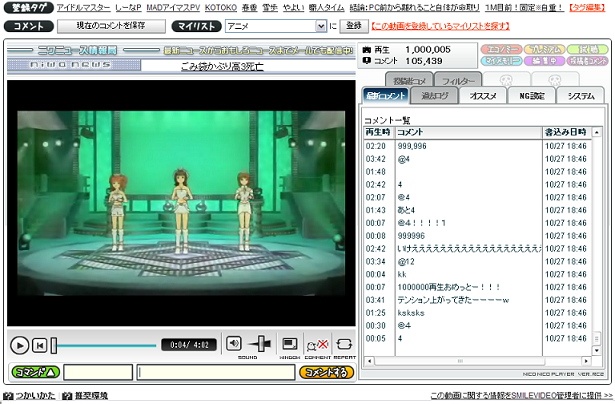615x404 pixels.
Task: Adjust the SOUND volume slider knob
Action: pos(261,344)
